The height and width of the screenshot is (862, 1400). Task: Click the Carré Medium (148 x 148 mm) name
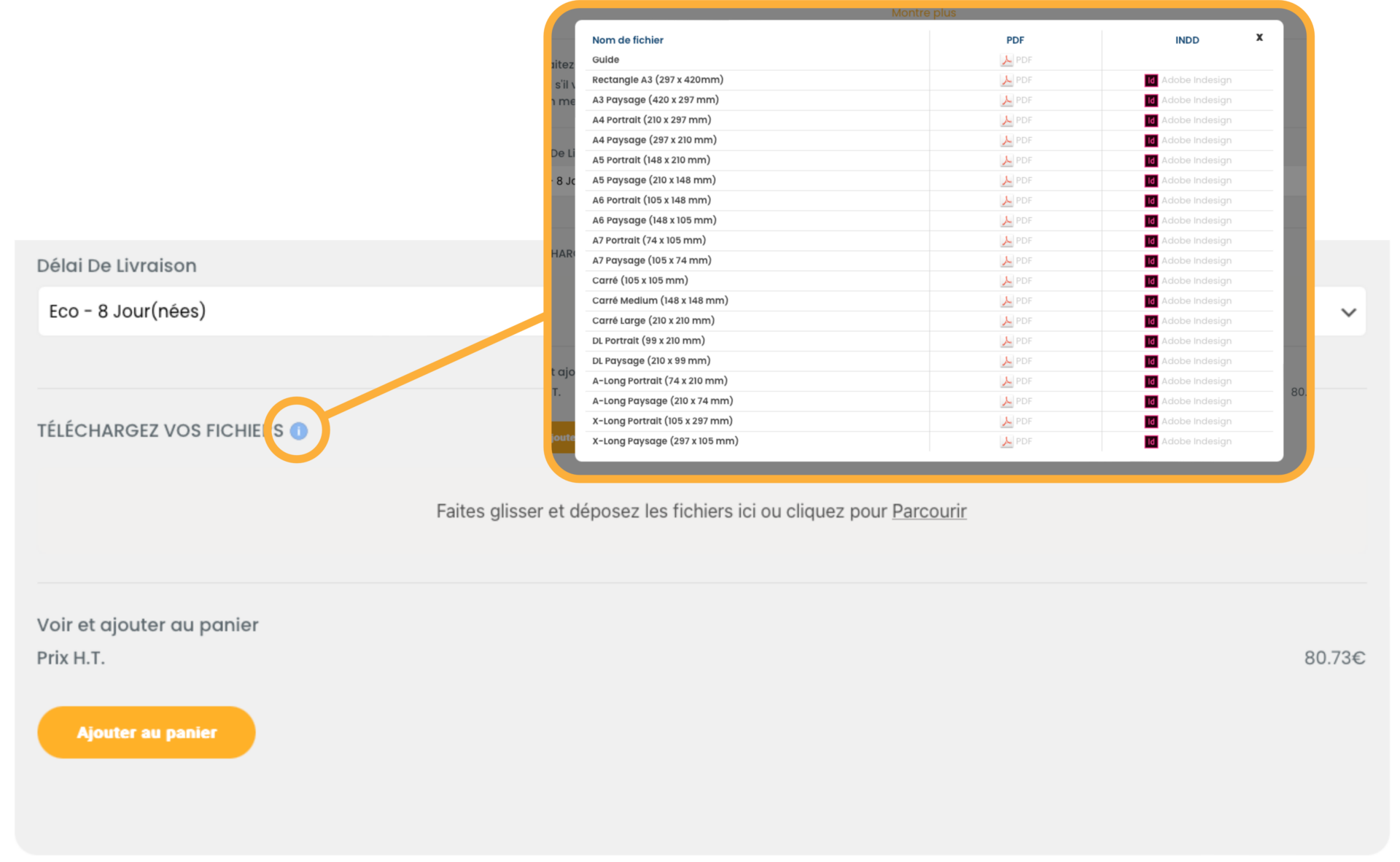click(660, 300)
